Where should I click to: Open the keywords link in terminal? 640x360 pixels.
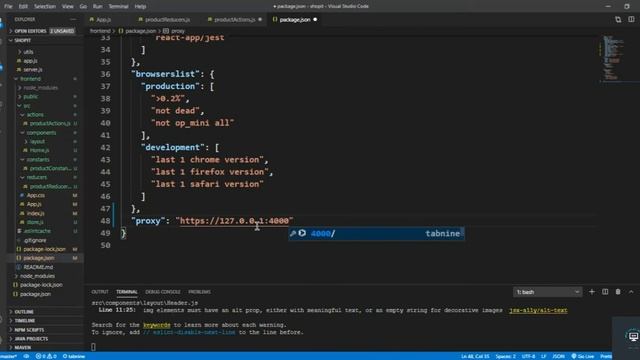157,325
